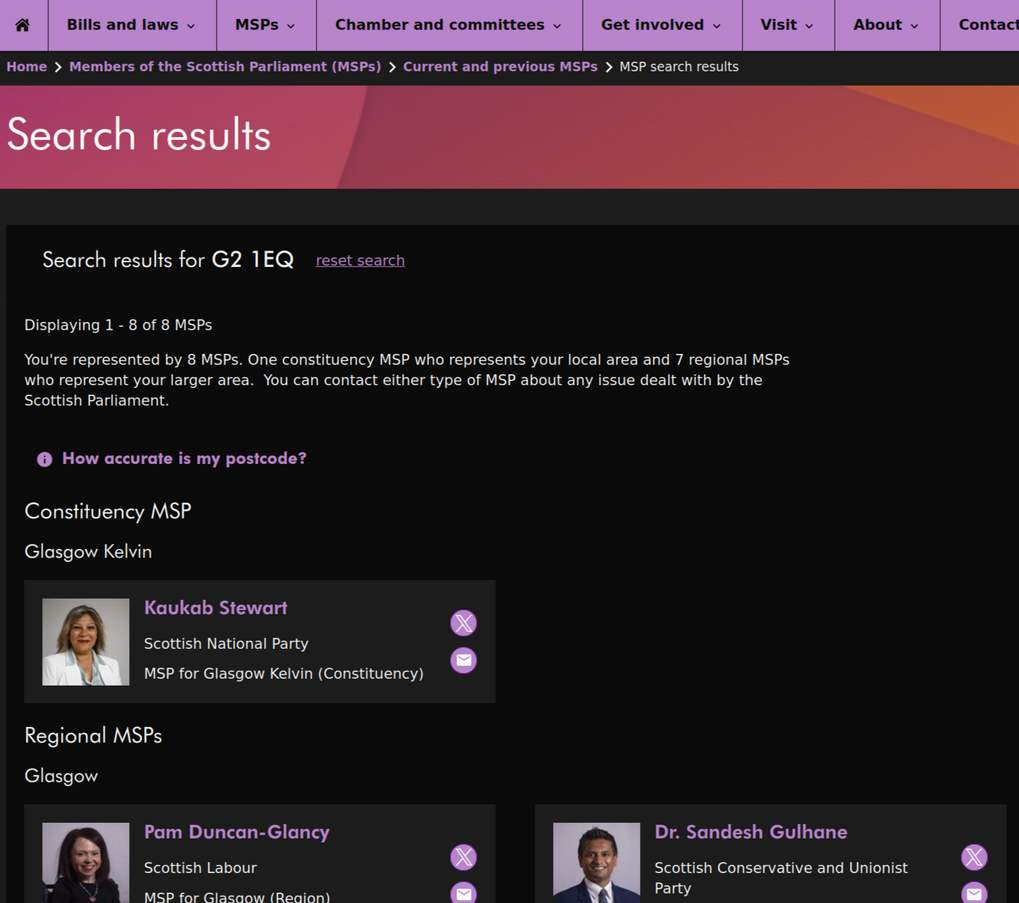Open the MSPs dropdown menu

coord(264,25)
